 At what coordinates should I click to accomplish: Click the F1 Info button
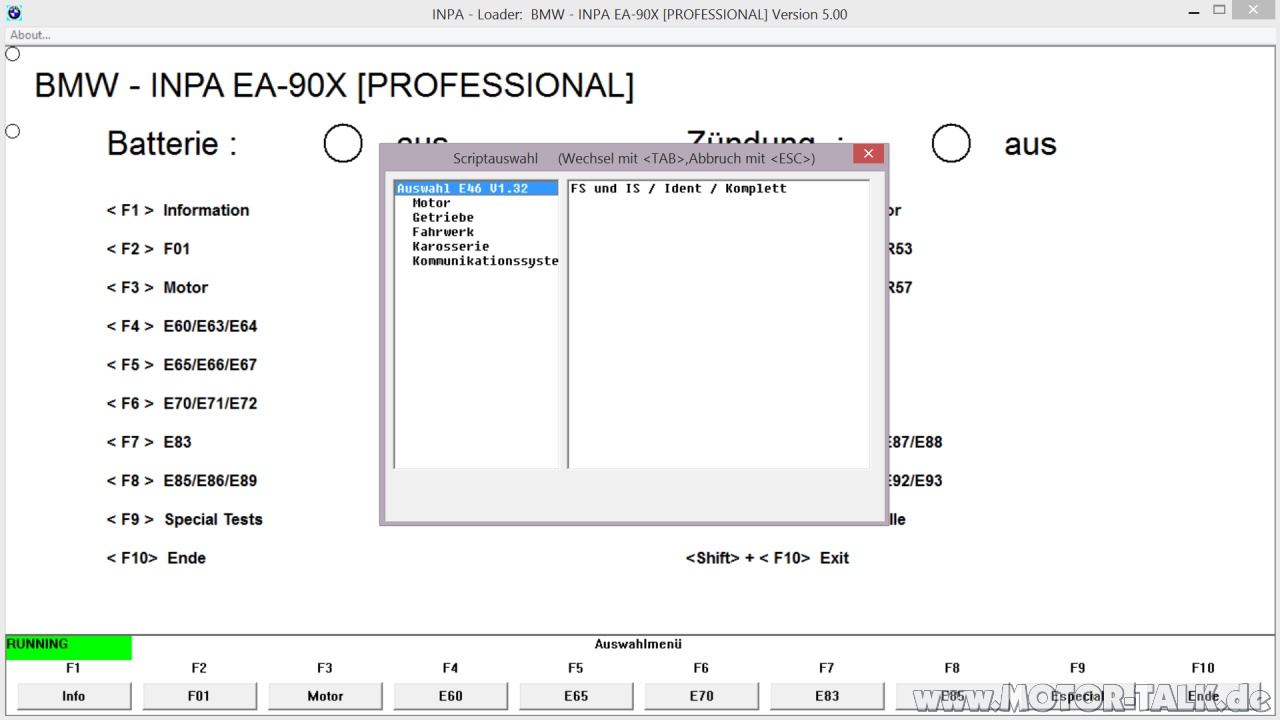point(74,696)
